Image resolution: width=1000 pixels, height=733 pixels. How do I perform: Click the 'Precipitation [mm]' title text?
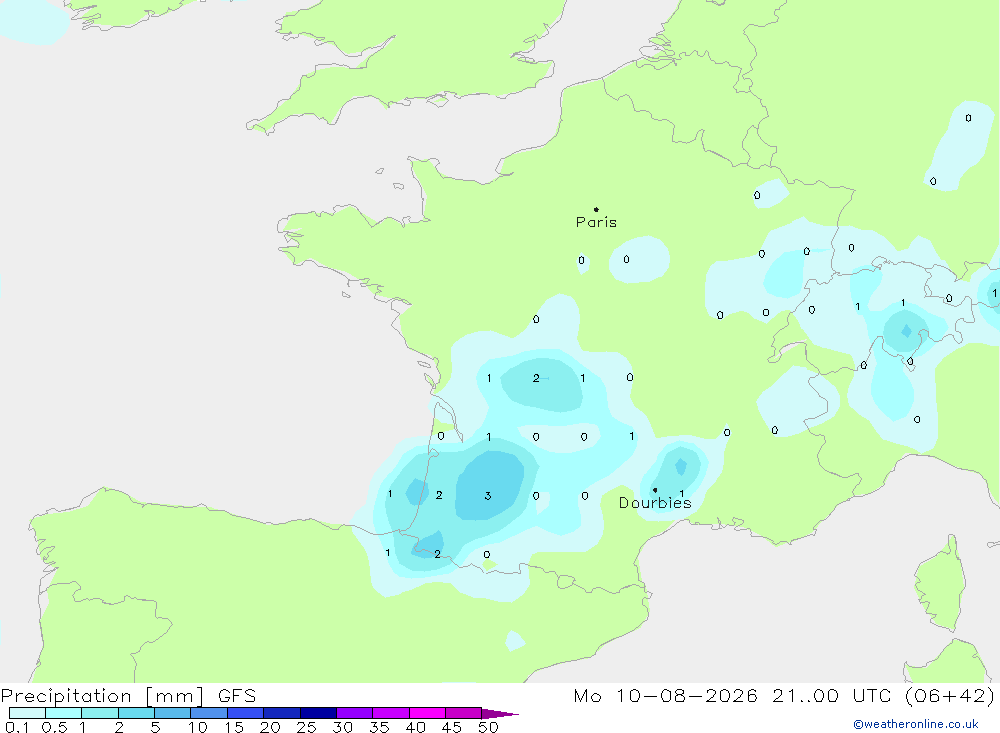(x=102, y=696)
